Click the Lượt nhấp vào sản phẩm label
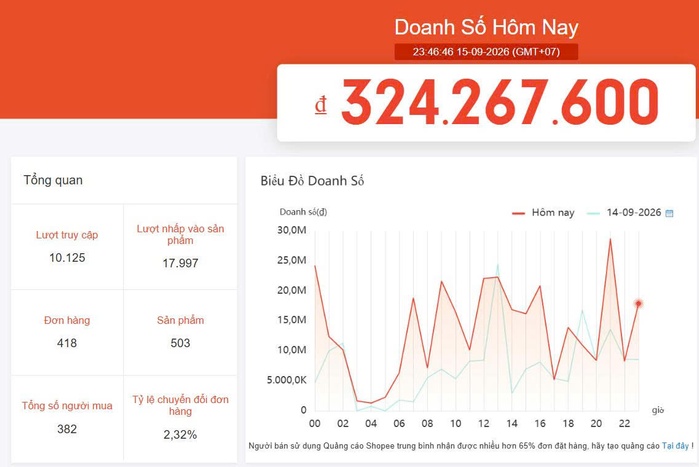Image resolution: width=699 pixels, height=467 pixels. point(180,234)
